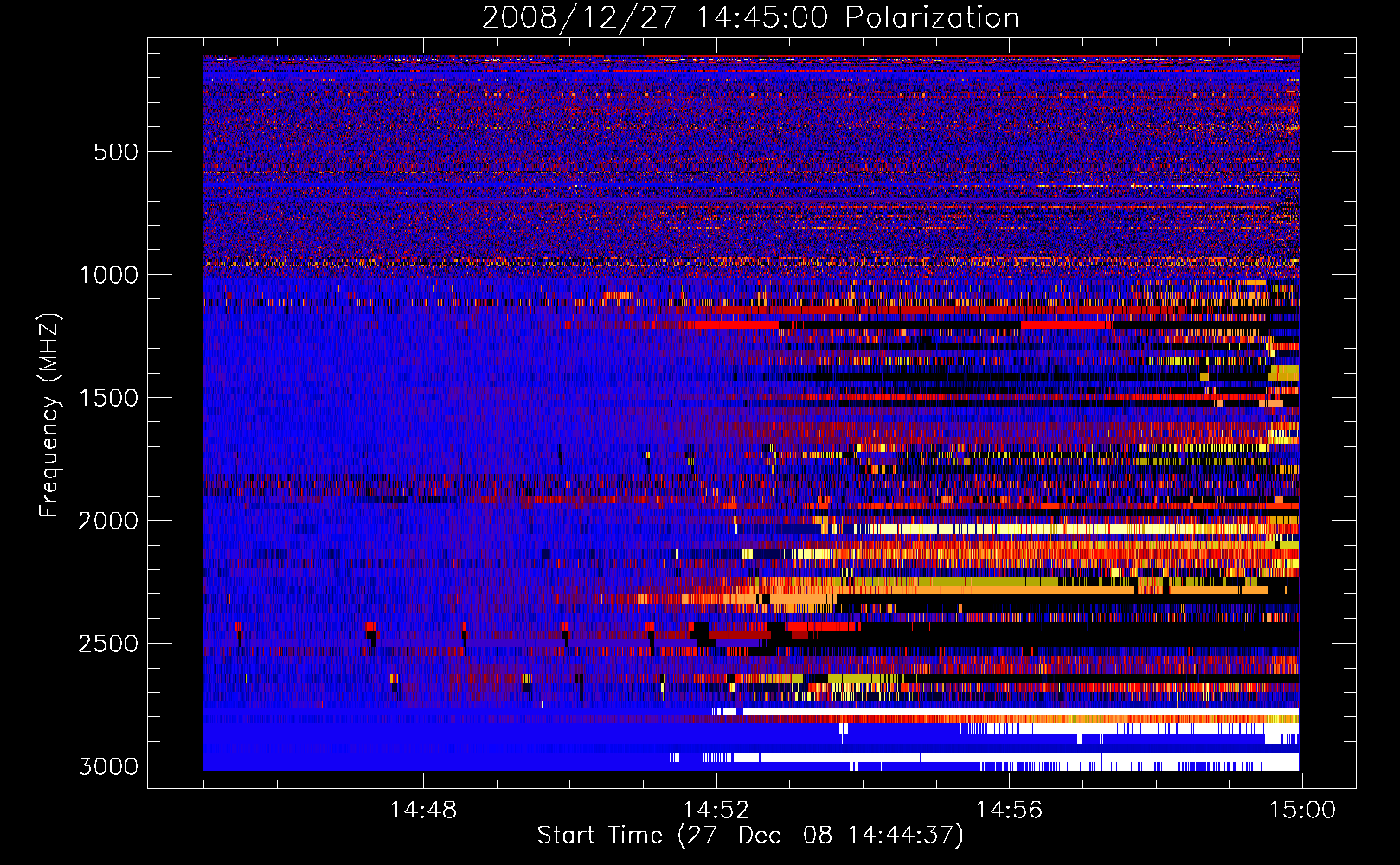Click the 'Start Time (27-Dec-08 14:44:37)' label
The image size is (1400, 865).
(x=750, y=836)
